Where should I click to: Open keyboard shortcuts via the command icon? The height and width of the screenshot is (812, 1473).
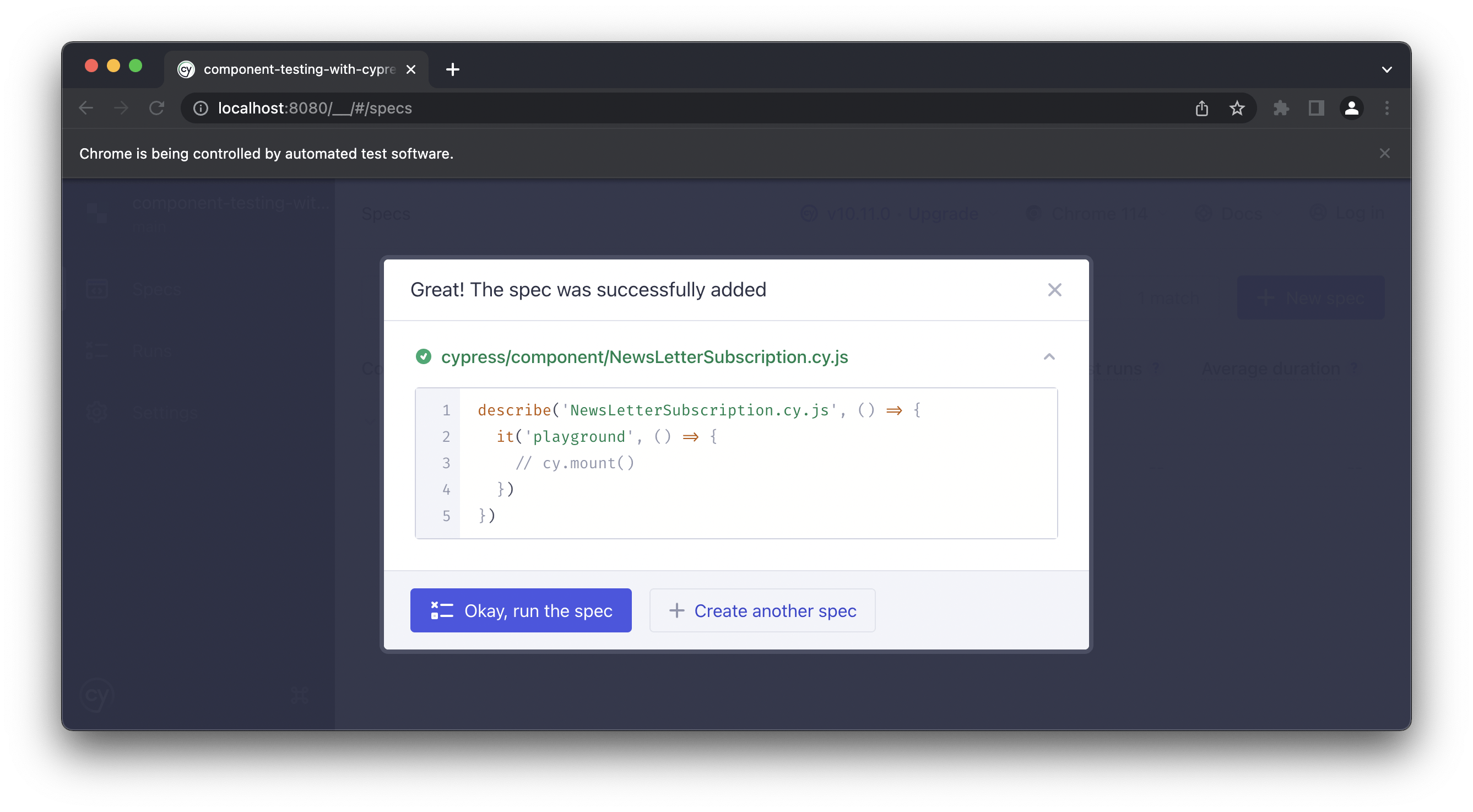coord(299,695)
